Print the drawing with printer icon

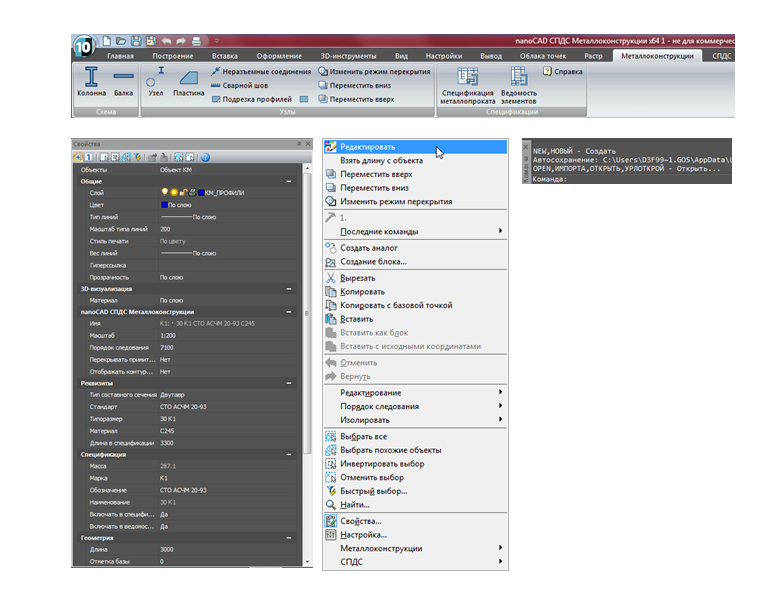point(196,41)
